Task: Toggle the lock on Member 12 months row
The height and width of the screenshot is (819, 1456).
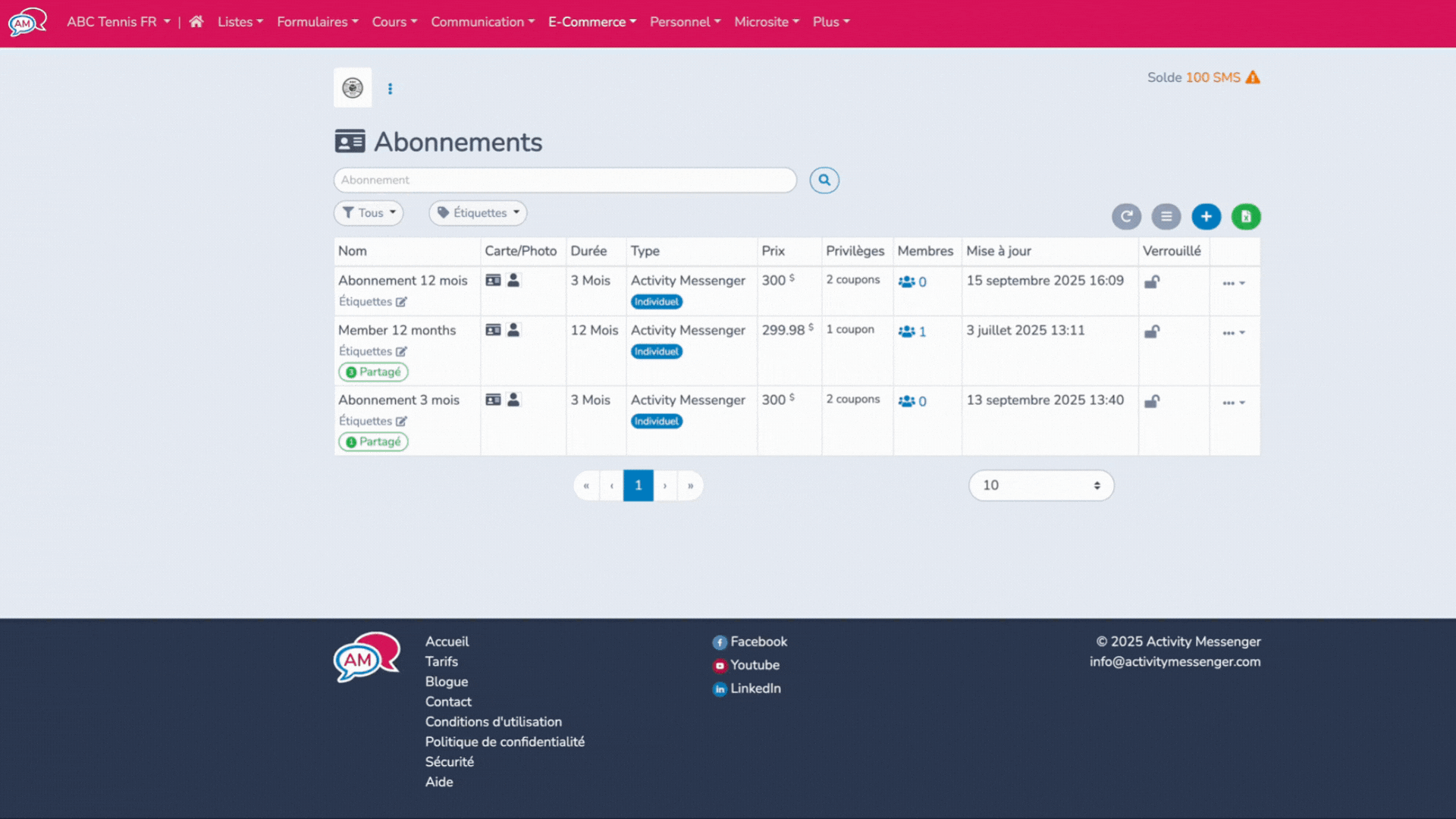Action: pyautogui.click(x=1152, y=331)
